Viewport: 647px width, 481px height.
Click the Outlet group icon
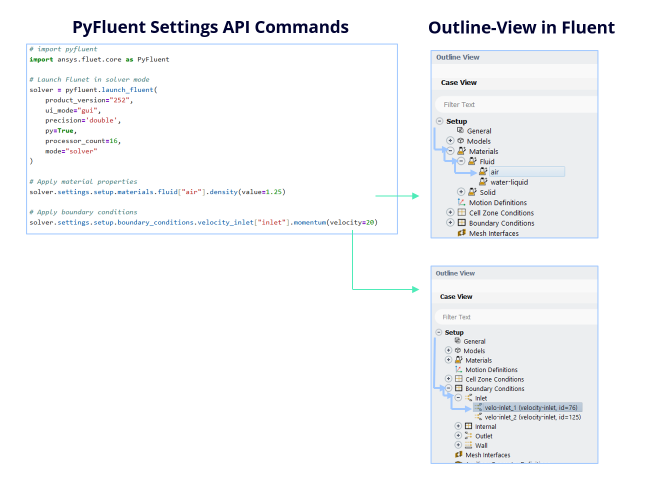[x=468, y=436]
